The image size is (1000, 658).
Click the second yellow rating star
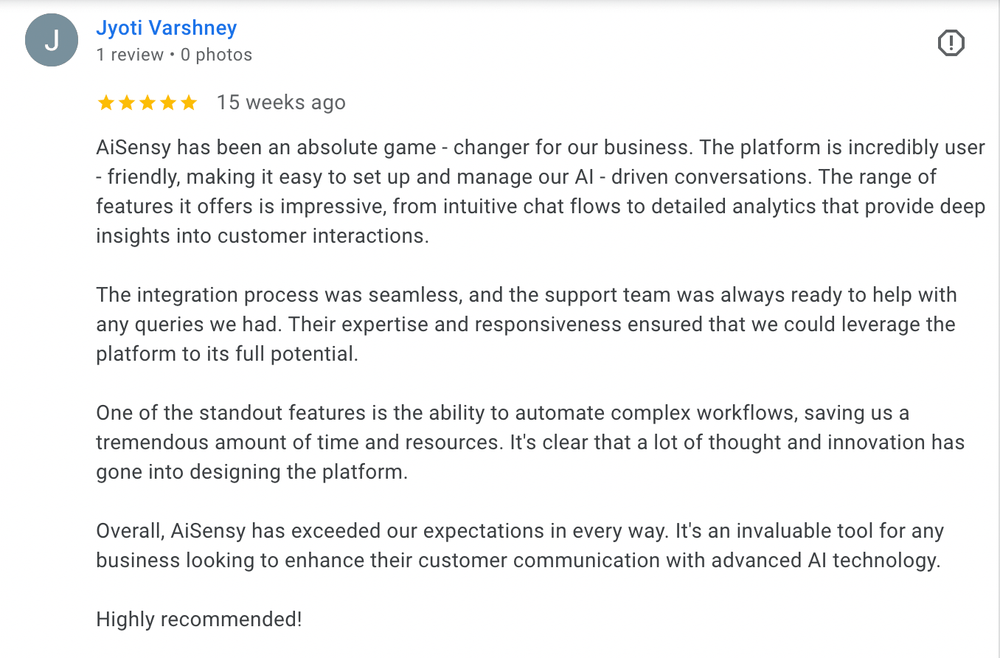[127, 103]
